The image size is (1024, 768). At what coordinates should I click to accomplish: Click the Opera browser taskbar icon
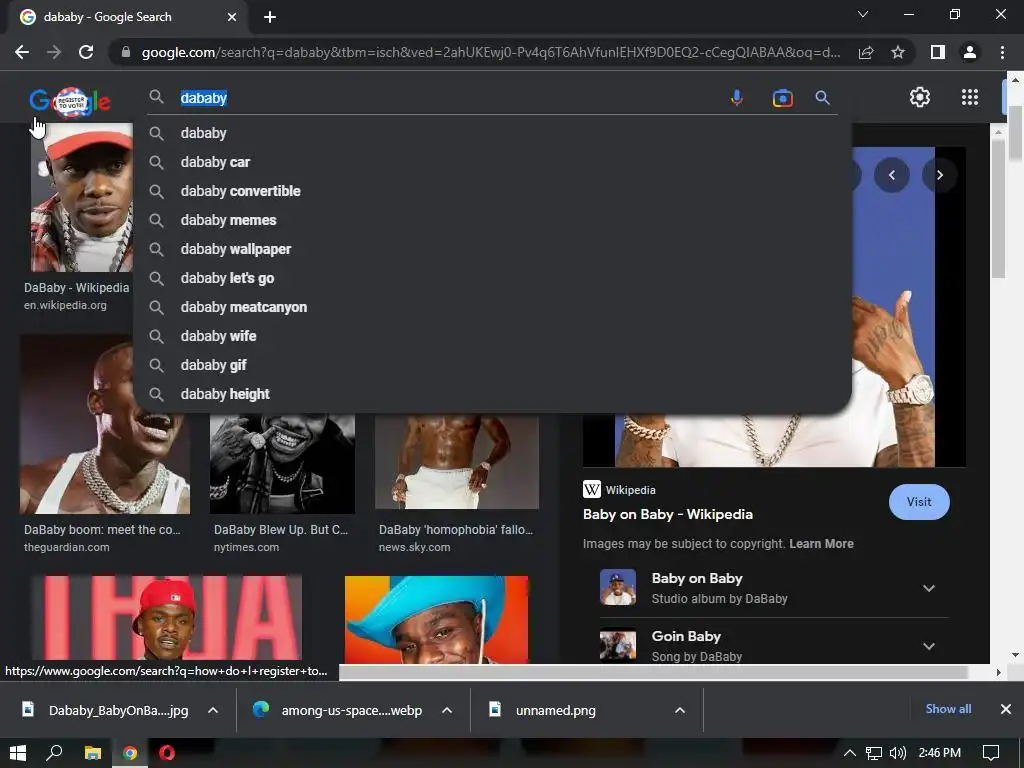click(167, 753)
